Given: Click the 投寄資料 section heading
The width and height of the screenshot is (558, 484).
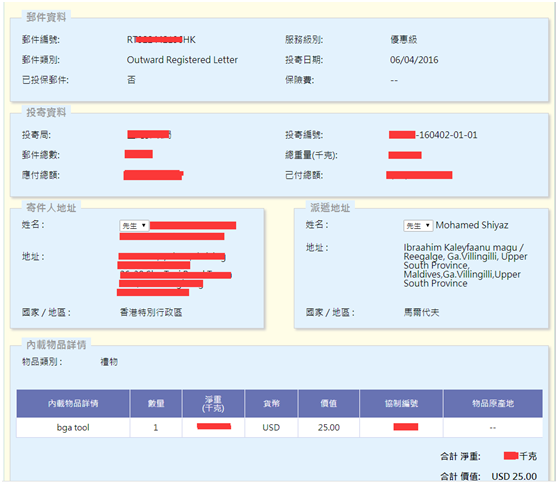Looking at the screenshot, I should (x=46, y=112).
